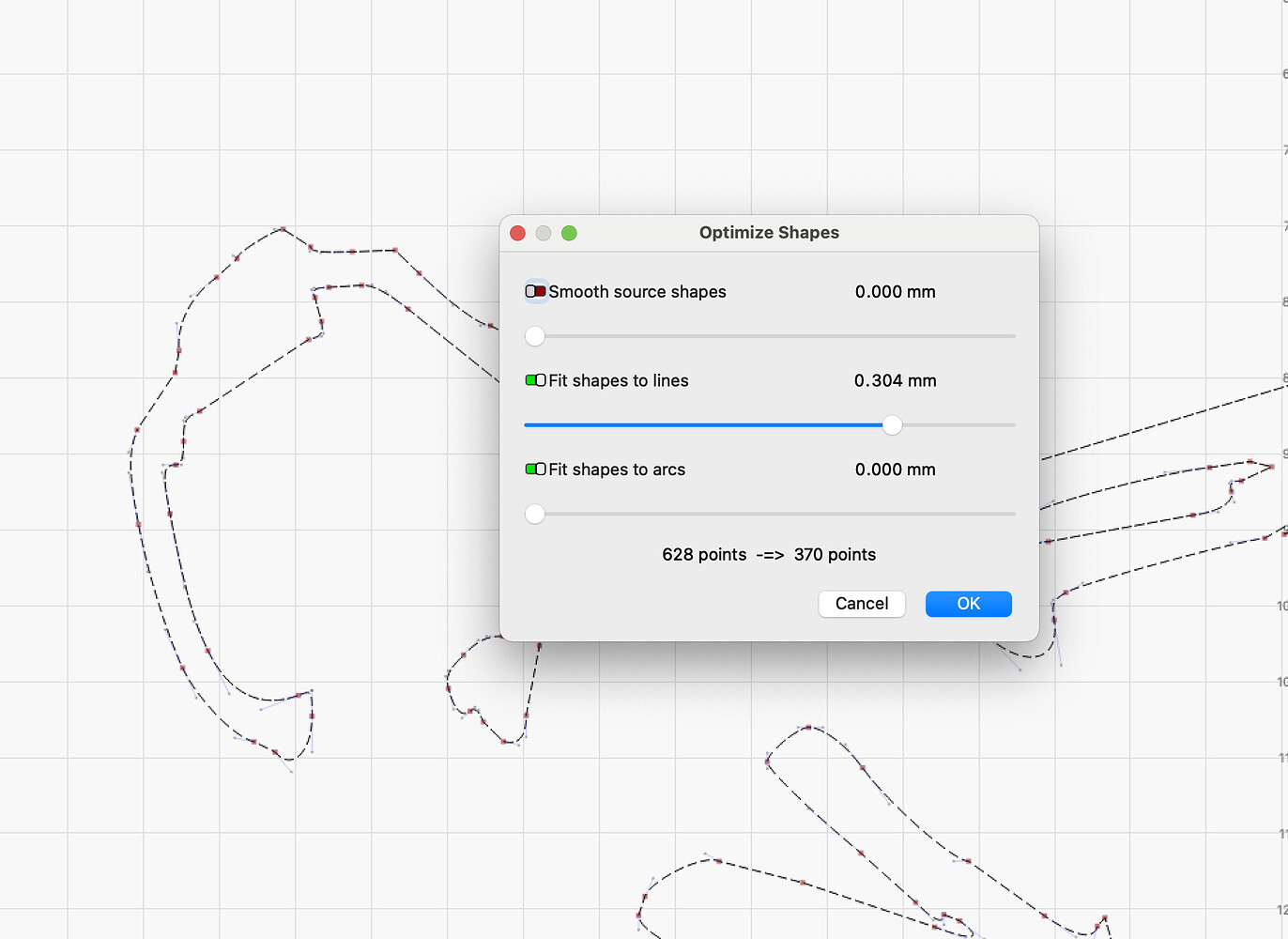
Task: Click the Fit shapes to lines slider handle
Action: pyautogui.click(x=892, y=425)
